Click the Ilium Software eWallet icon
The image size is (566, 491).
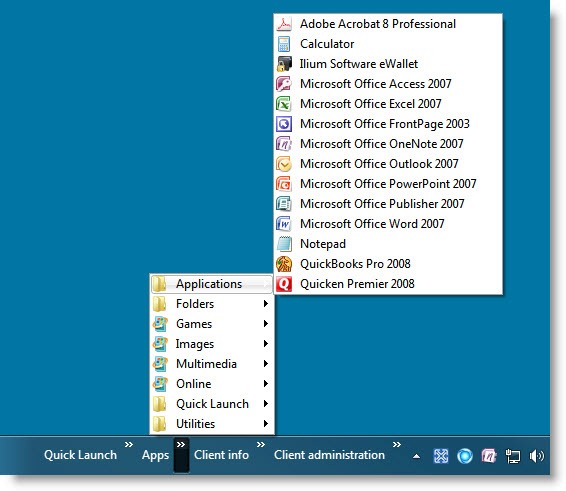point(284,64)
